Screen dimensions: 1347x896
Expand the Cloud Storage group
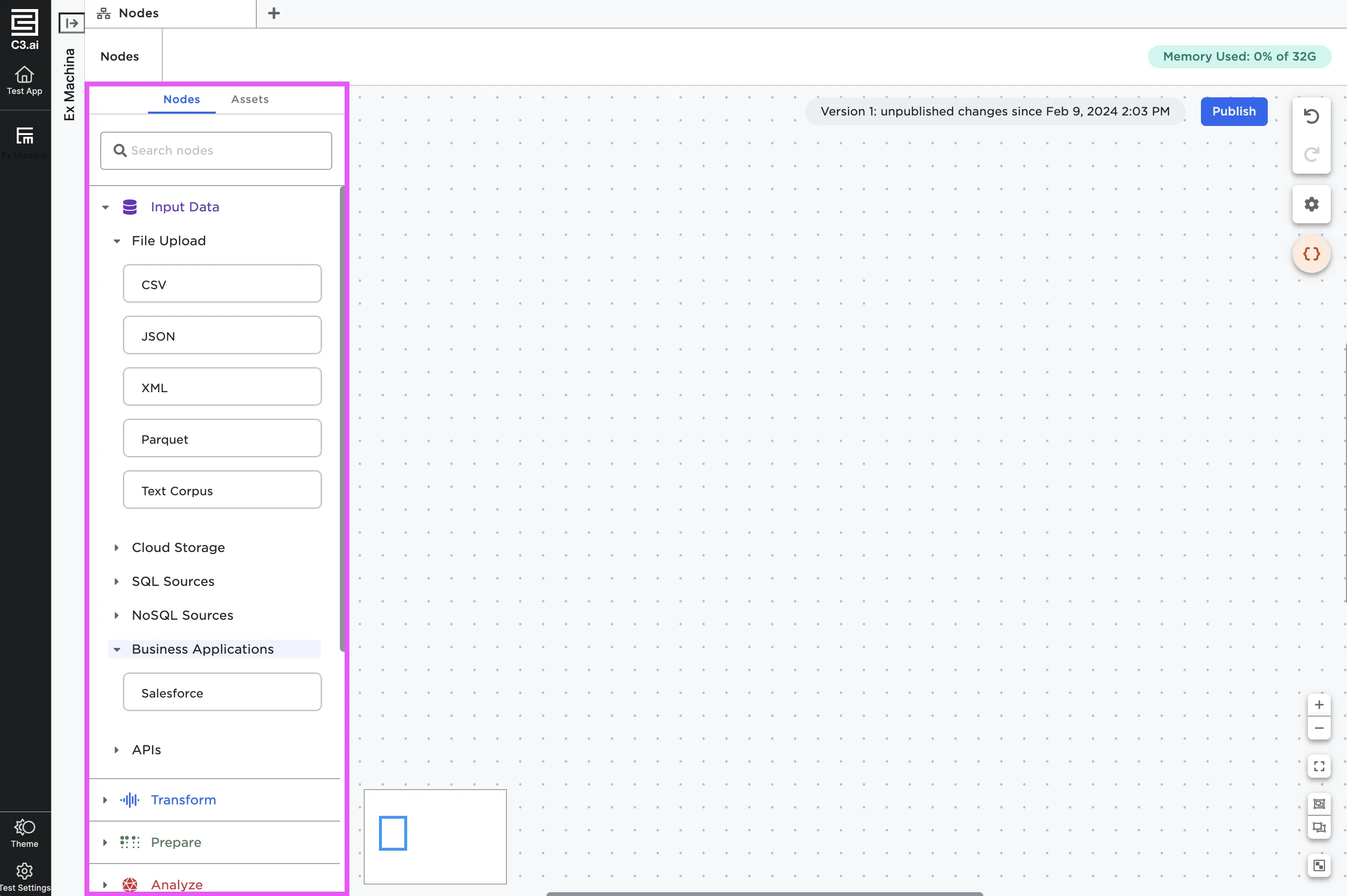point(116,547)
